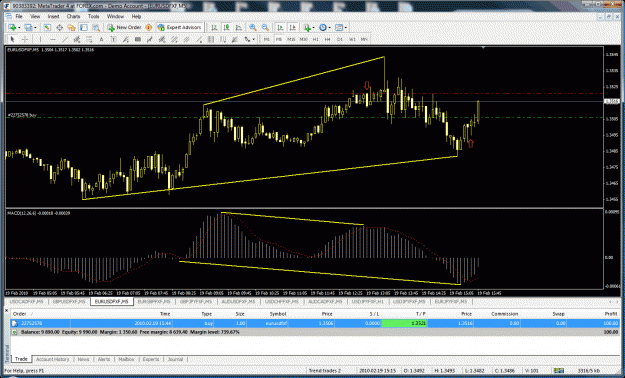Expand the Arrows tool dropdown arrow
Viewport: 625px width, 378px height.
(x=254, y=39)
